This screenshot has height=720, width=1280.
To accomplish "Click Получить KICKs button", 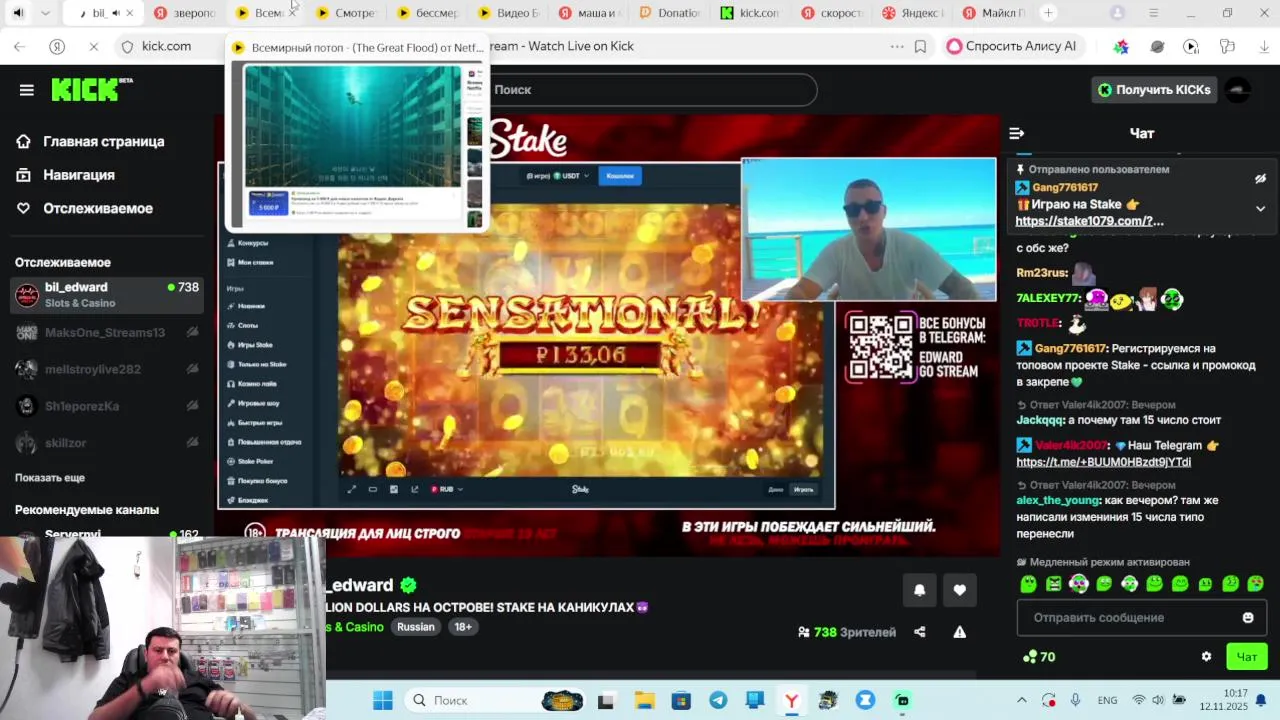I will [x=1153, y=90].
